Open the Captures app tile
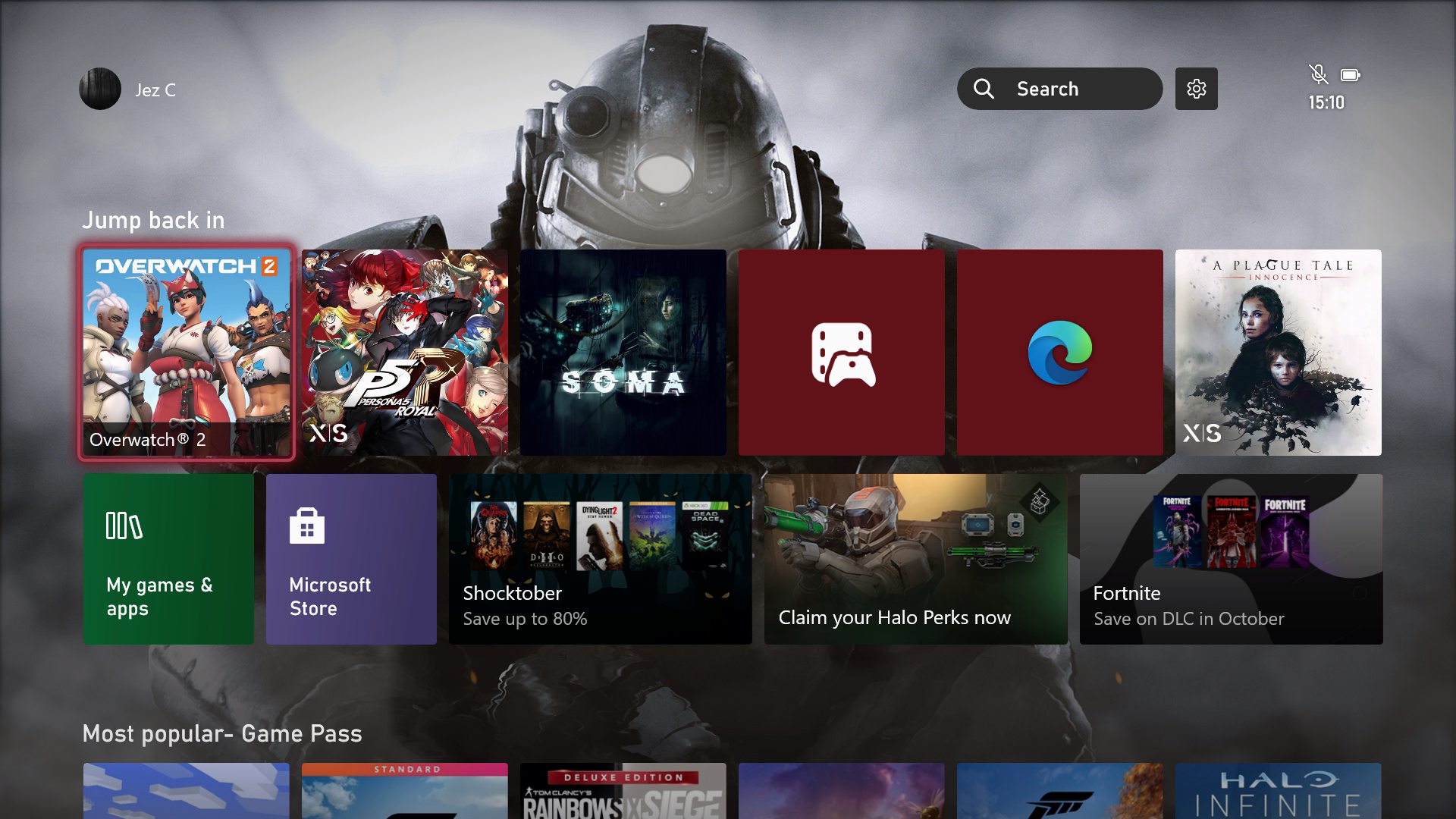This screenshot has height=819, width=1456. [842, 353]
